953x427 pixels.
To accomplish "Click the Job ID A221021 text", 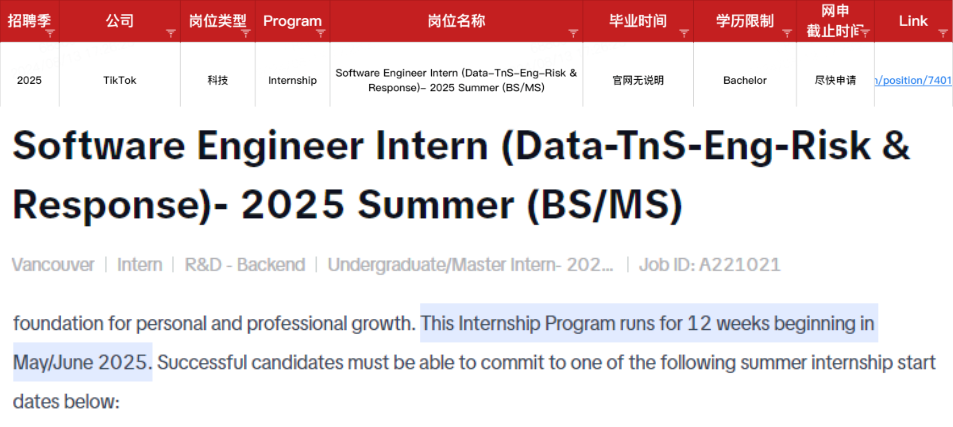I will coord(709,265).
